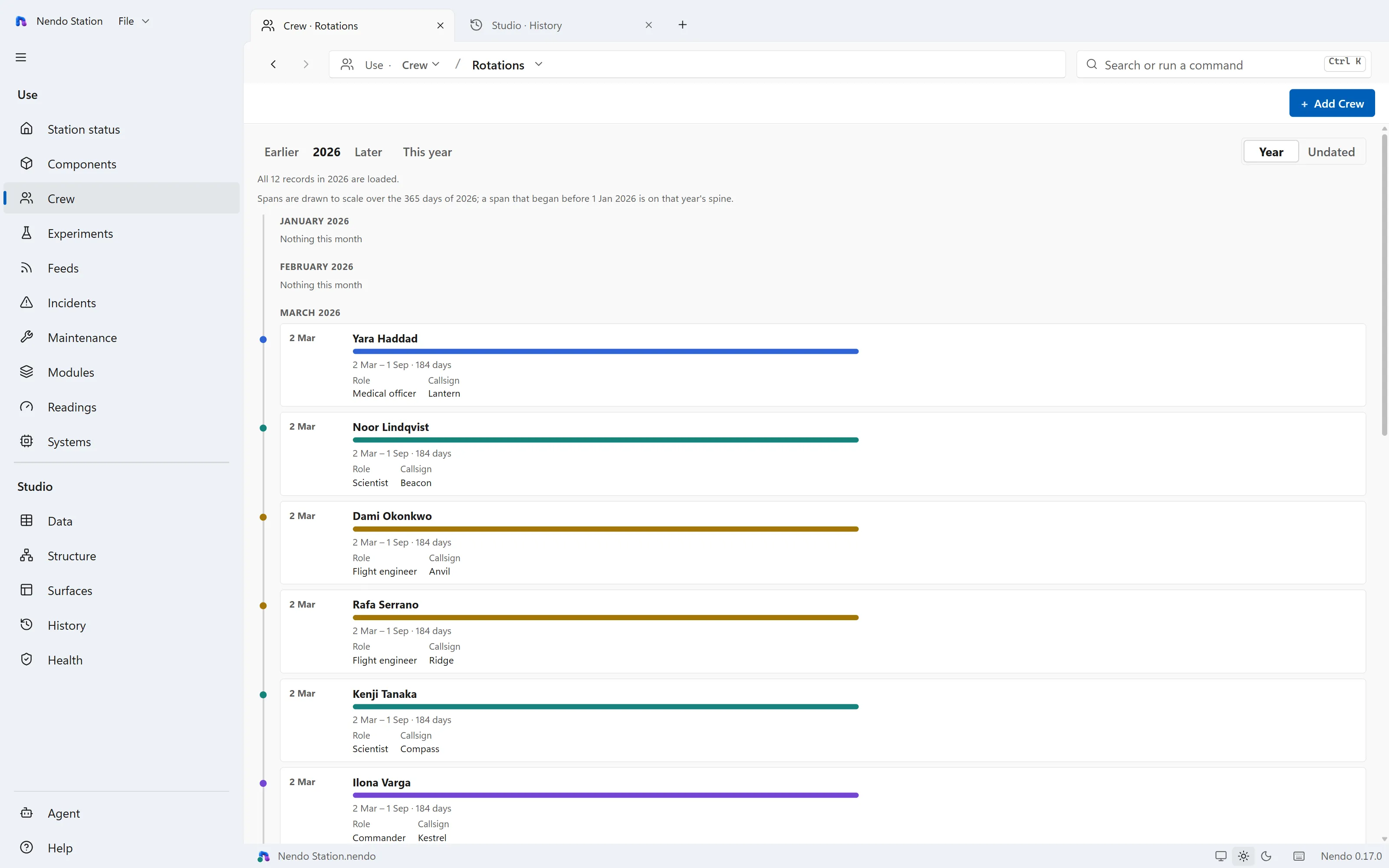Go to Later year
This screenshot has width=1389, height=868.
point(368,152)
